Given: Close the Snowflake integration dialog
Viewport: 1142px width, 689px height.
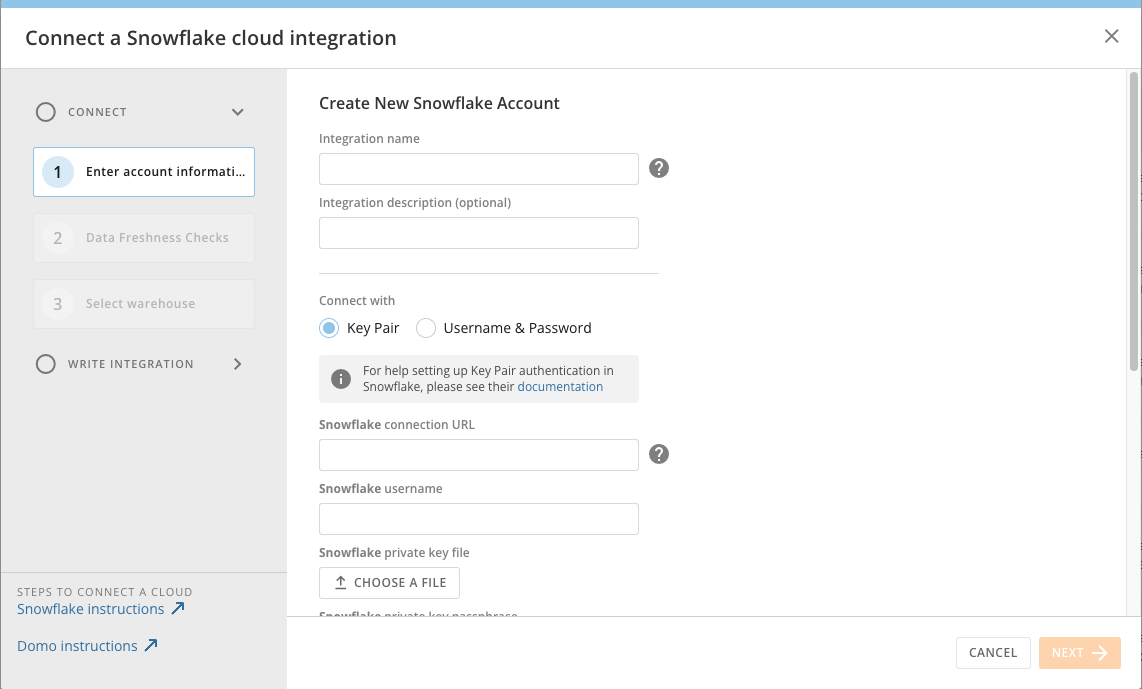Looking at the screenshot, I should (1111, 37).
